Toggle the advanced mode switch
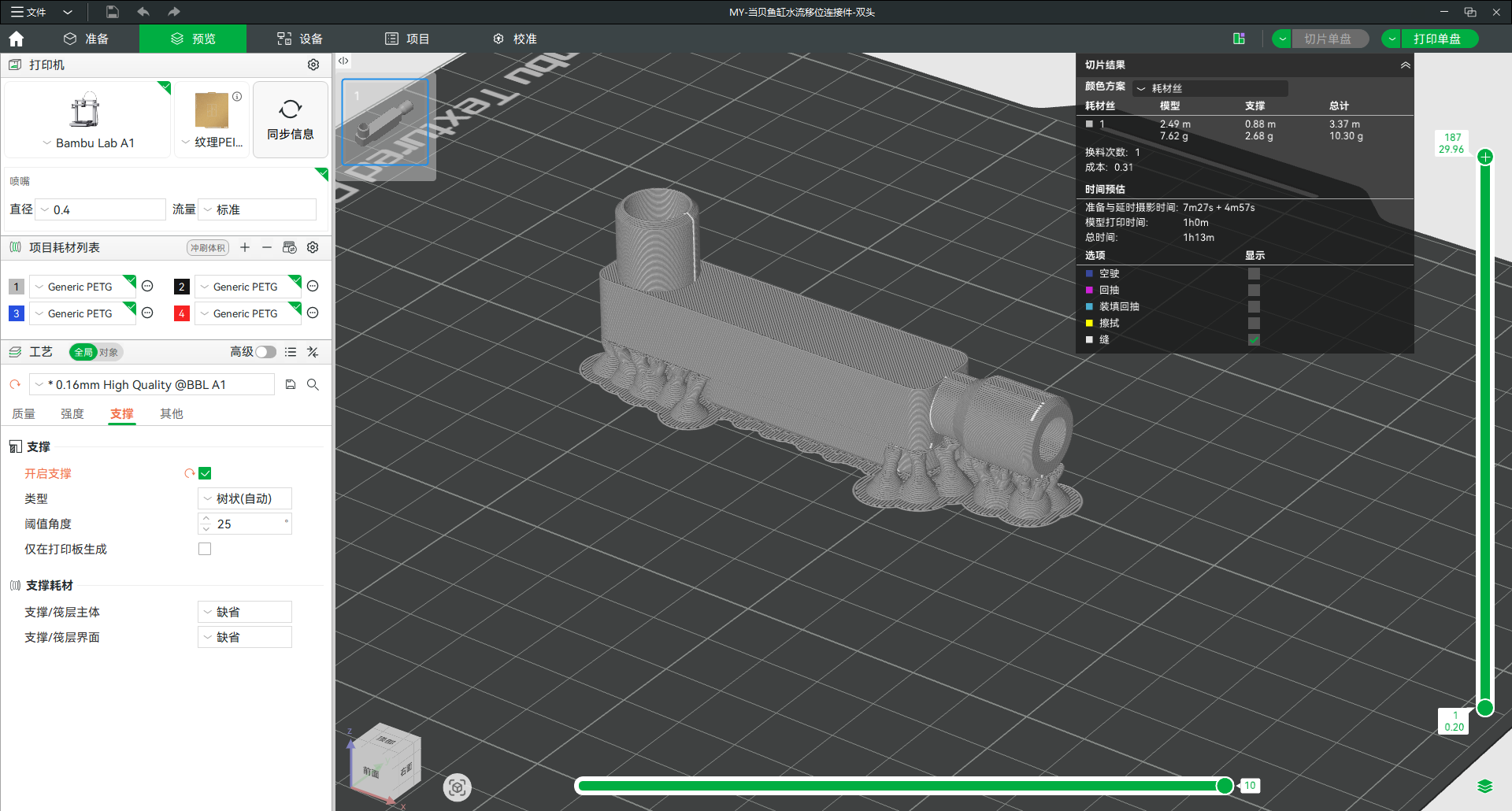This screenshot has width=1512, height=811. (266, 352)
